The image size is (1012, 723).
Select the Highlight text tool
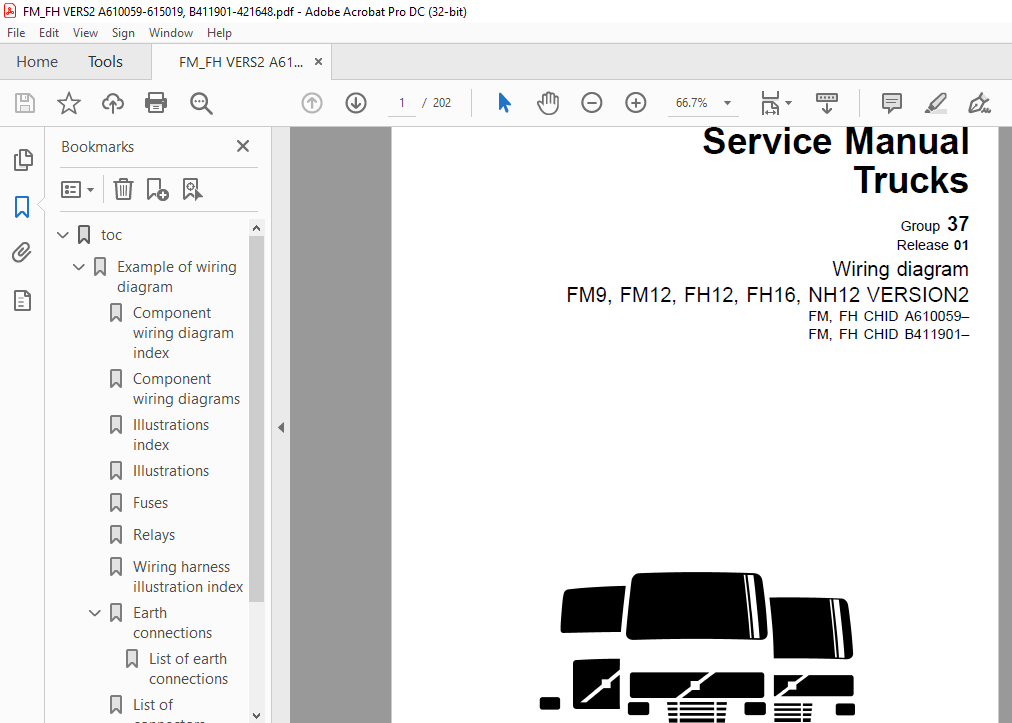[x=936, y=103]
